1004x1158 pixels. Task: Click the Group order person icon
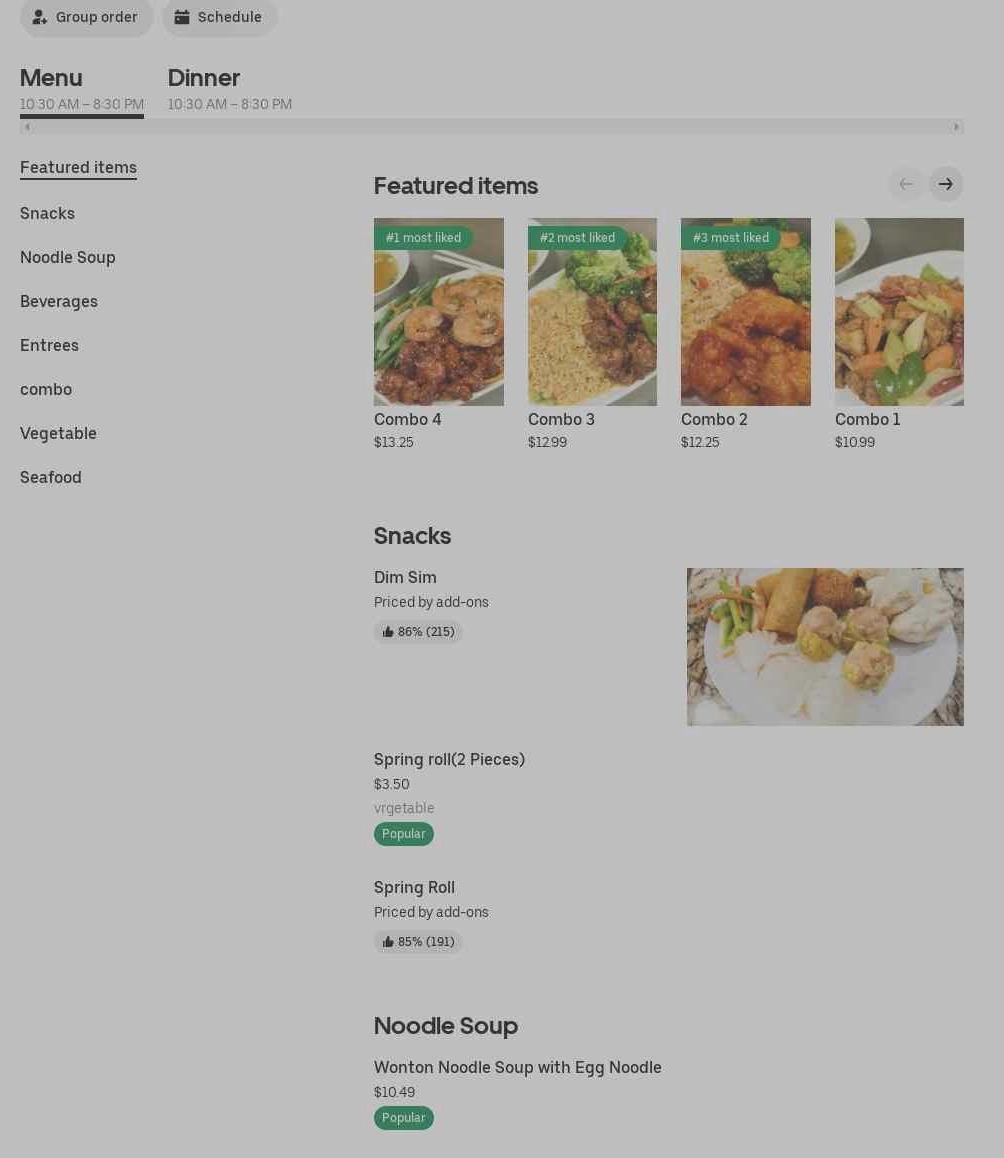40,17
